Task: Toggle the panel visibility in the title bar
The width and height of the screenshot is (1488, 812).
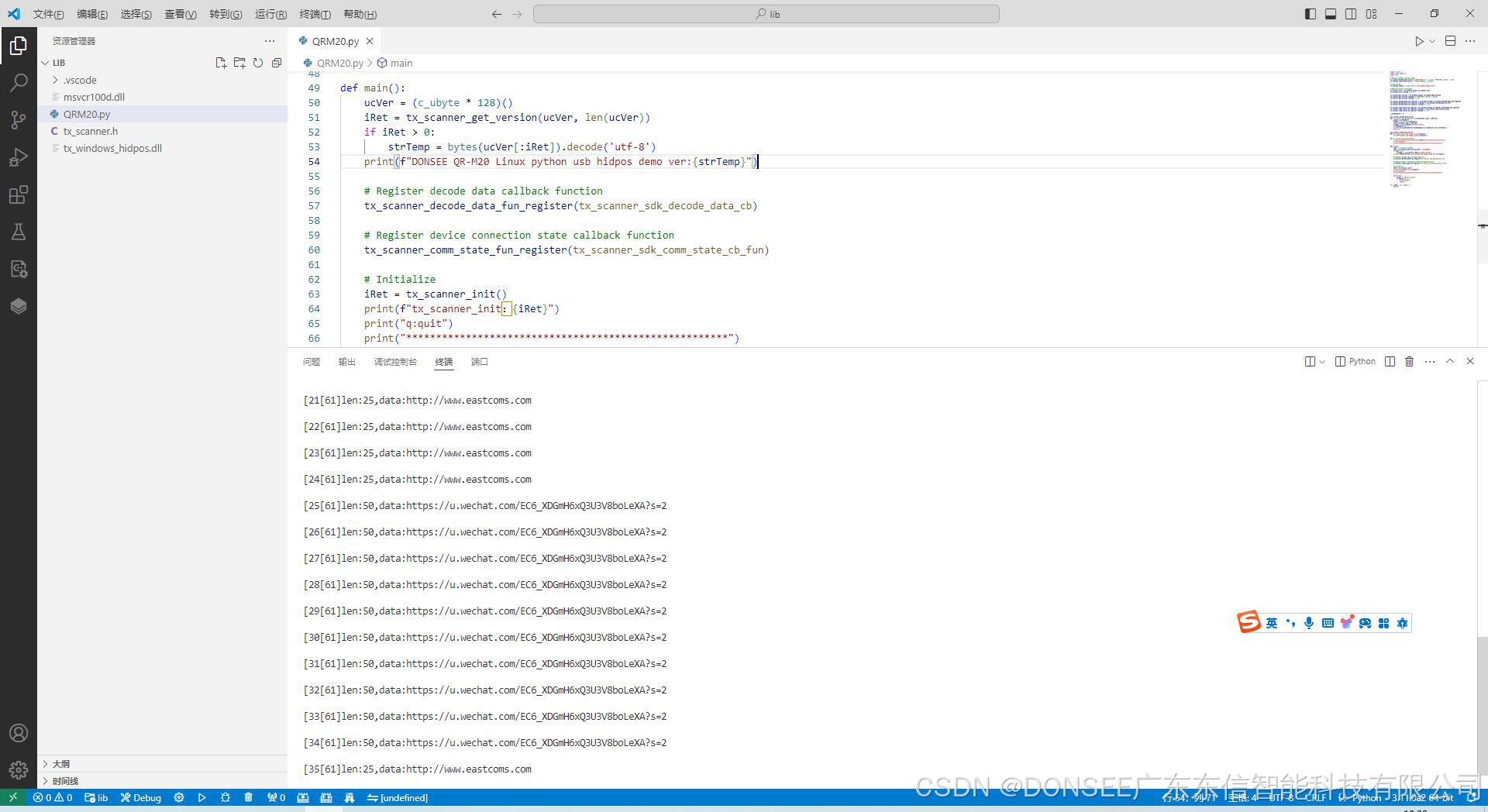Action: pos(1331,13)
